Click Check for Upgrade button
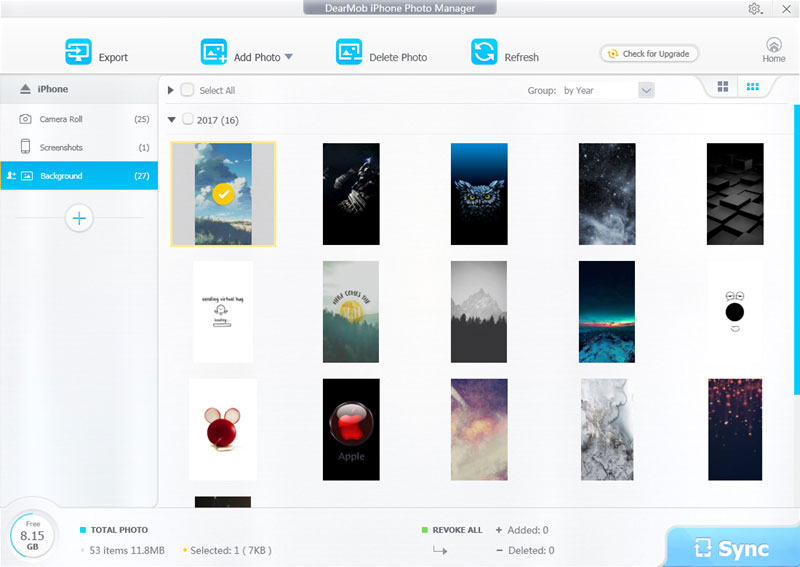The width and height of the screenshot is (800, 567). tap(649, 54)
